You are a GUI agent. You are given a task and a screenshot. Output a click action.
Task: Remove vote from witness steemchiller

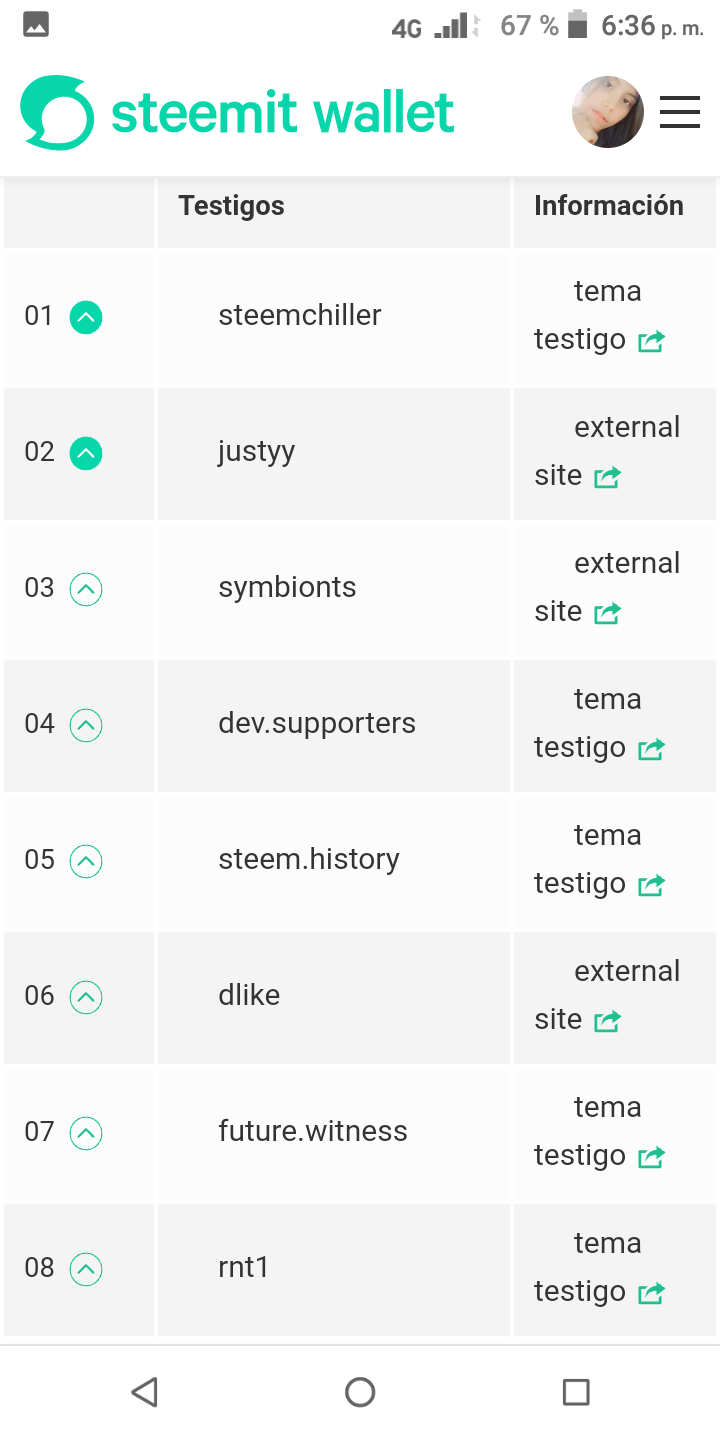click(x=86, y=318)
